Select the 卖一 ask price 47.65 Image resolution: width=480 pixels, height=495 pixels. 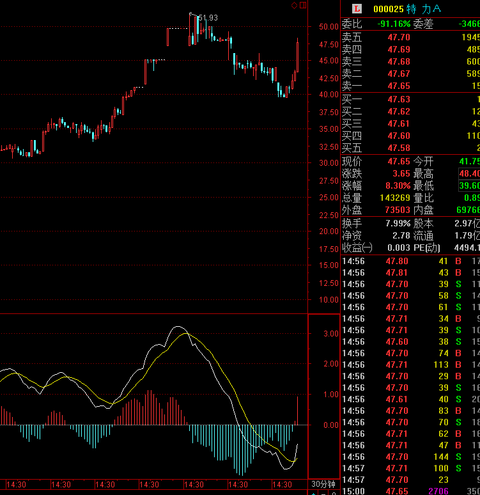tap(399, 86)
